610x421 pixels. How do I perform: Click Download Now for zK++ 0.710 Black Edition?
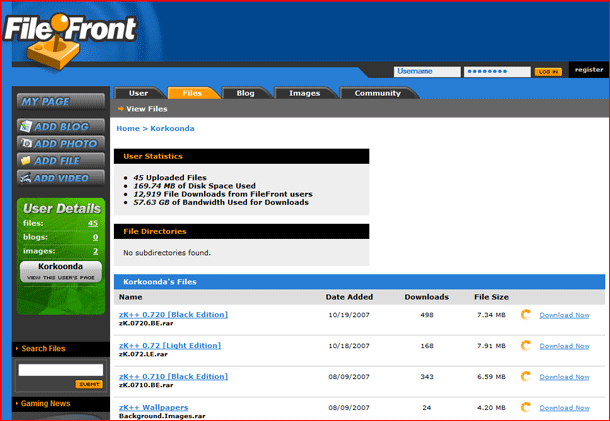click(x=564, y=377)
